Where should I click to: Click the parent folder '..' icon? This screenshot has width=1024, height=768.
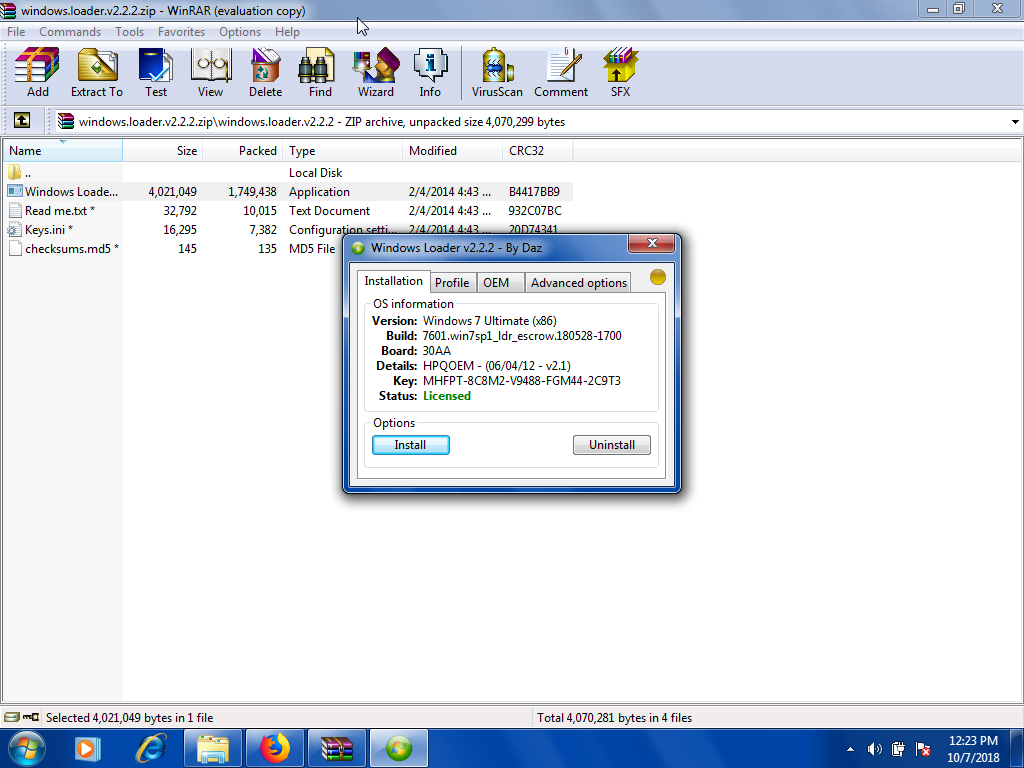[x=14, y=172]
